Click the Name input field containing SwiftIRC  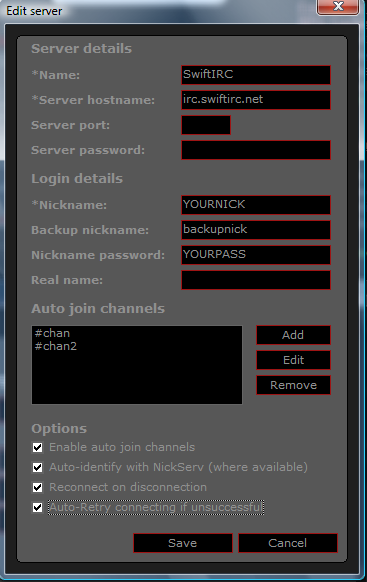click(x=256, y=75)
